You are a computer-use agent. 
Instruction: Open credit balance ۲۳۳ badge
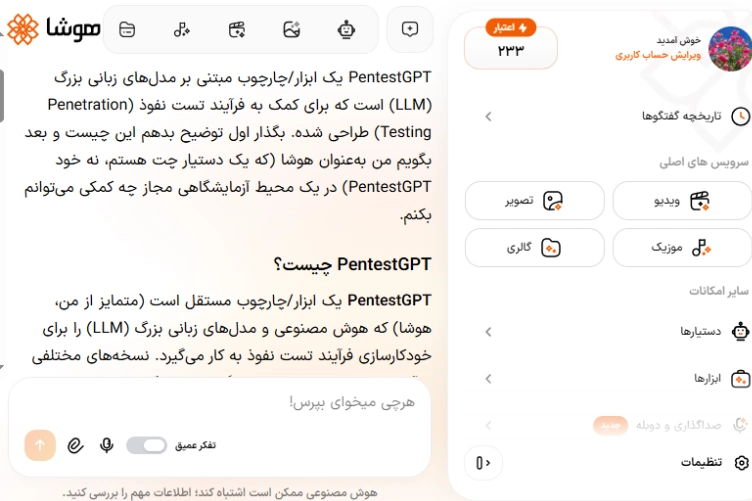pyautogui.click(x=511, y=45)
